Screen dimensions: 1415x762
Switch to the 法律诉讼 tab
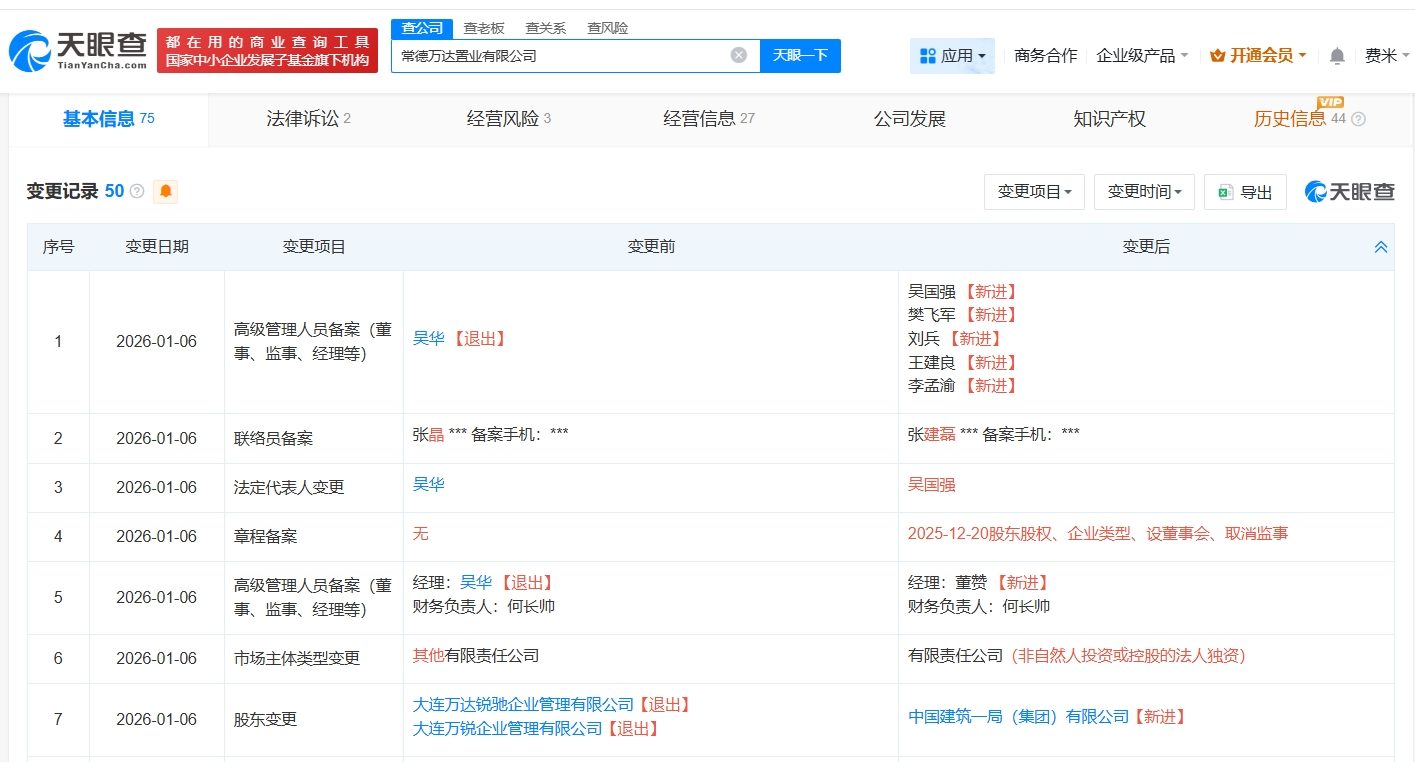(x=308, y=119)
